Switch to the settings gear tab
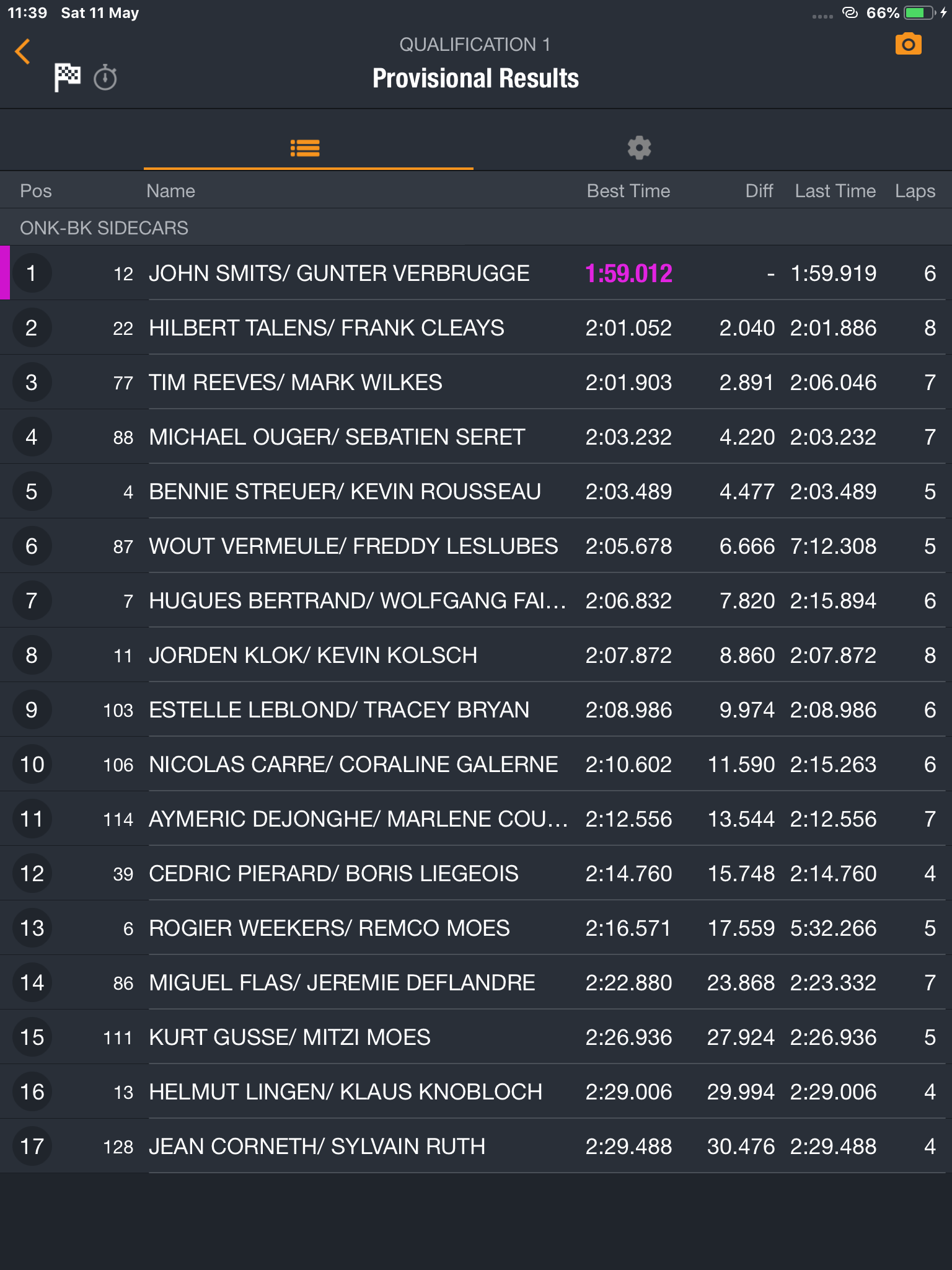 [639, 148]
